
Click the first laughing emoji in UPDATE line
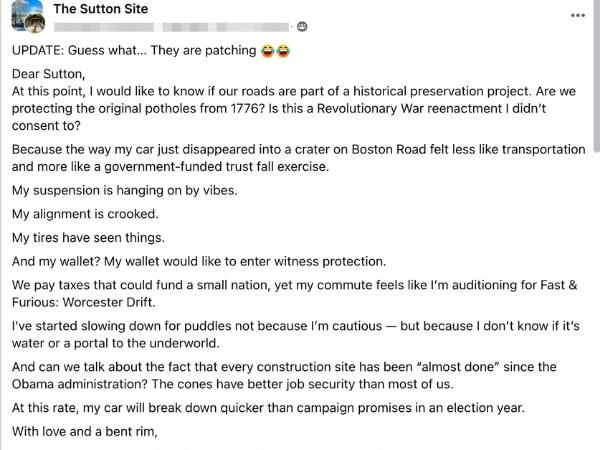[x=268, y=50]
